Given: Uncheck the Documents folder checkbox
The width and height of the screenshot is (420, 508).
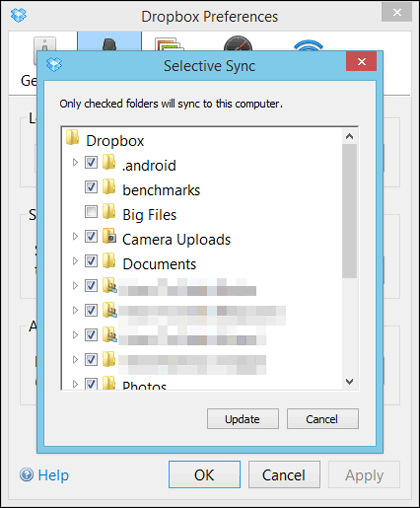Looking at the screenshot, I should point(91,261).
